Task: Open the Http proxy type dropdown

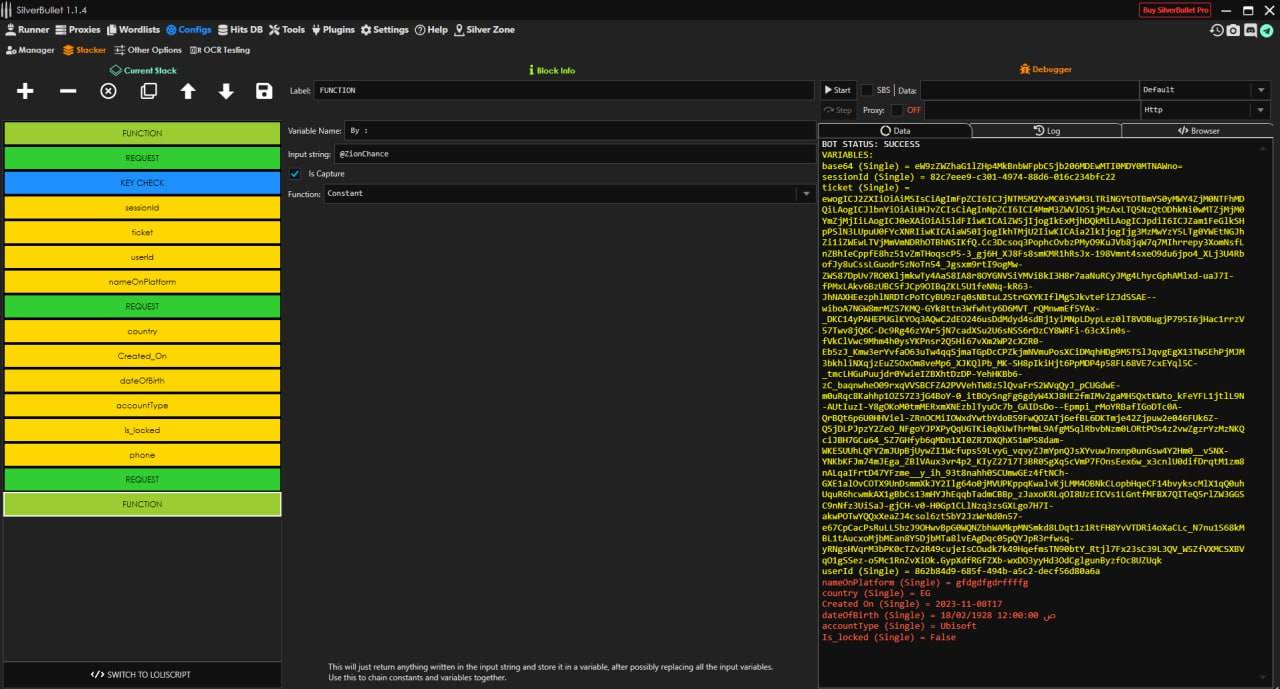Action: click(1259, 110)
